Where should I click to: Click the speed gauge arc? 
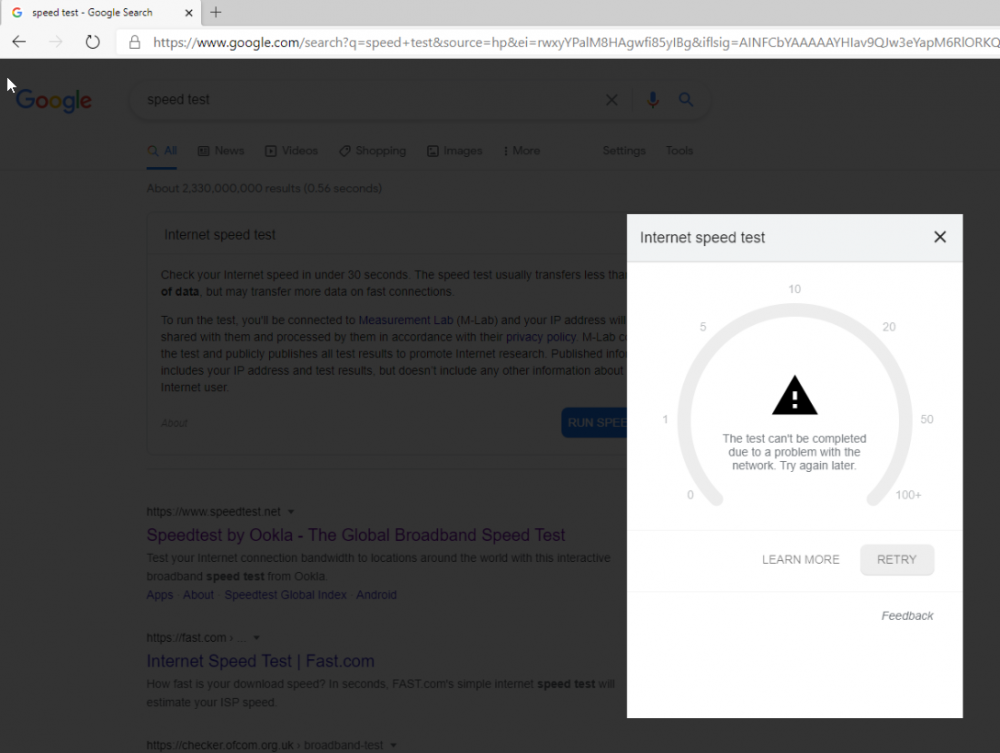[x=795, y=404]
